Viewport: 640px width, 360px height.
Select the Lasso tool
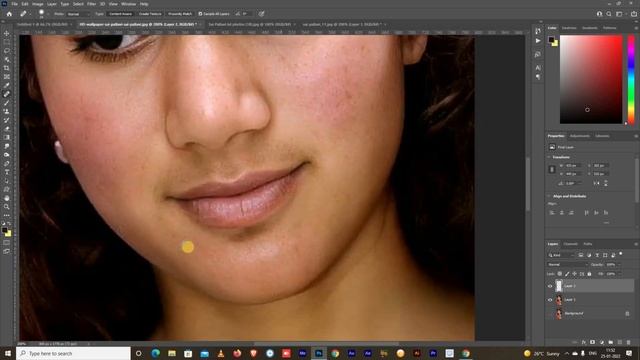pyautogui.click(x=7, y=51)
